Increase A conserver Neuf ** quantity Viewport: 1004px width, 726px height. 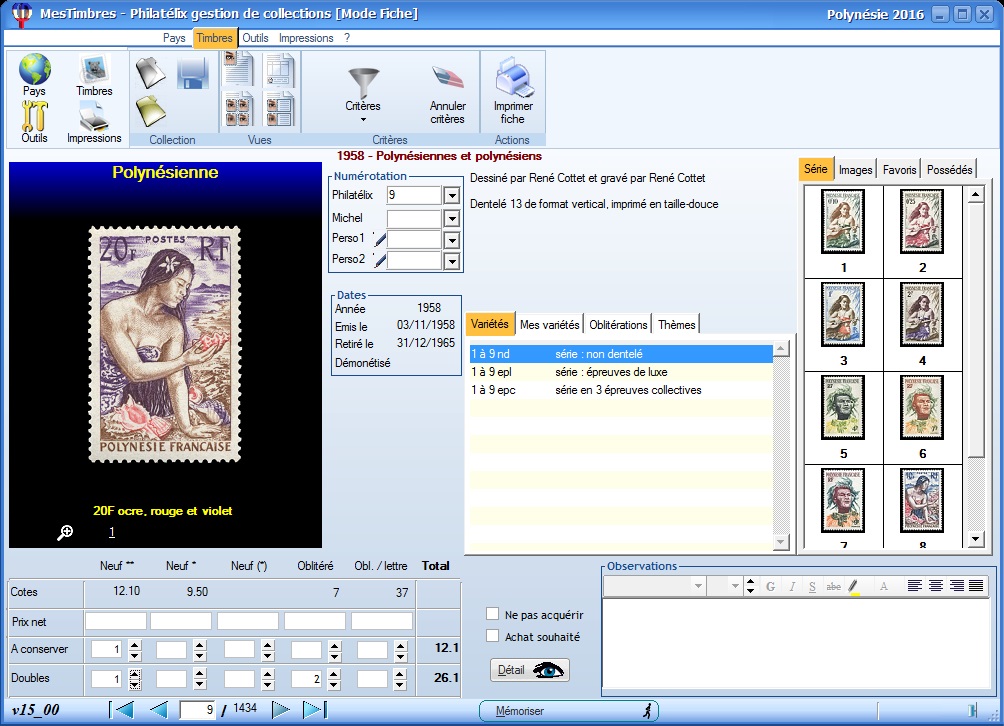point(134,645)
